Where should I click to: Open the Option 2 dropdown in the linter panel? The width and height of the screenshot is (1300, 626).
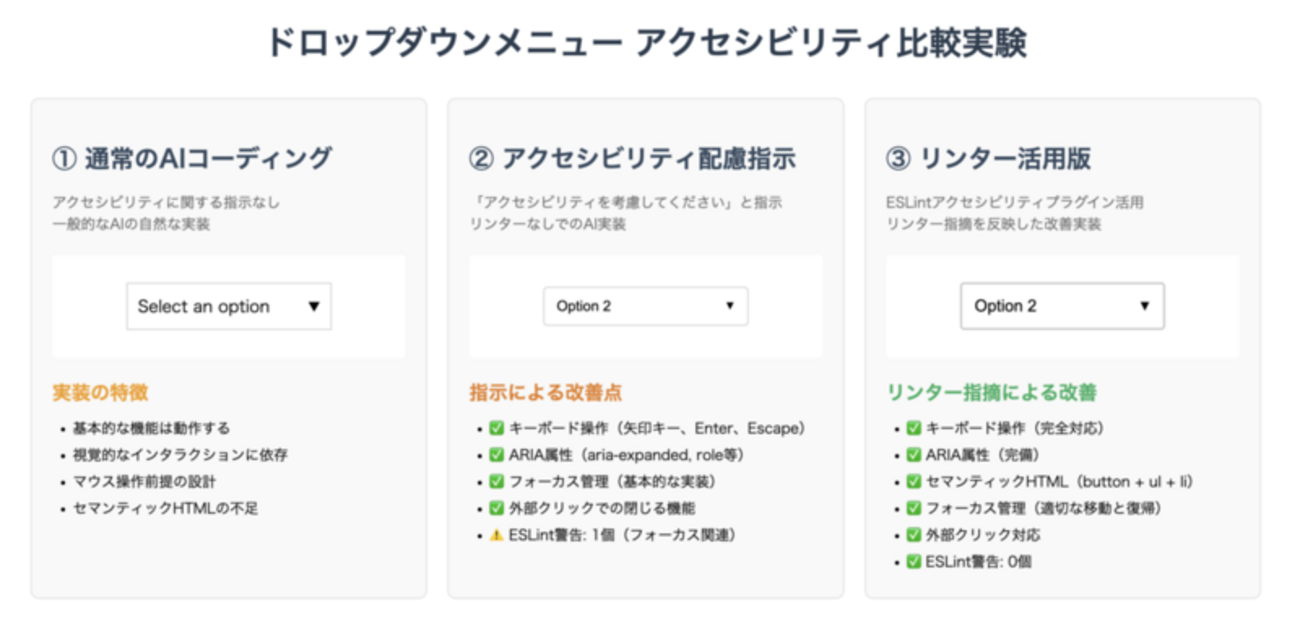coord(1062,306)
